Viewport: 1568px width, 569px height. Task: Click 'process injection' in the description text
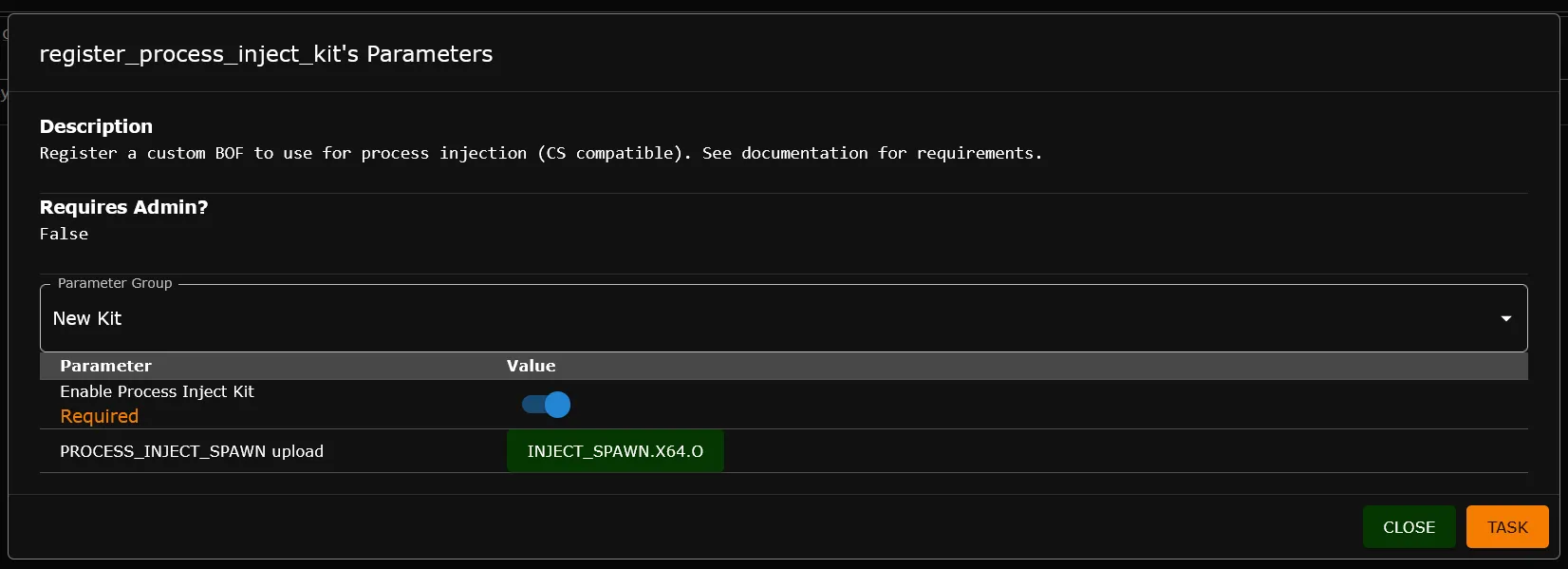click(x=443, y=153)
